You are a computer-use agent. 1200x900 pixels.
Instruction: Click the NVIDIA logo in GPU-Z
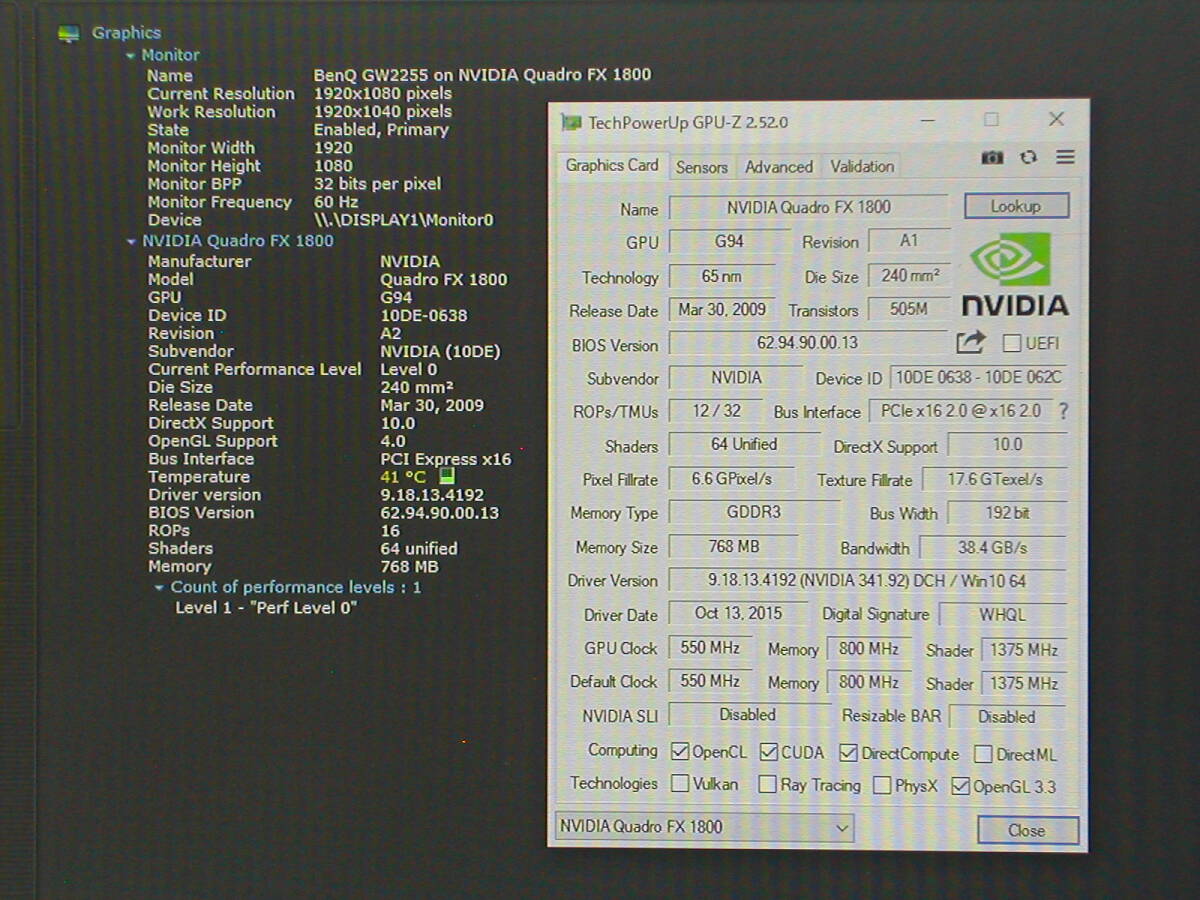coord(1015,274)
